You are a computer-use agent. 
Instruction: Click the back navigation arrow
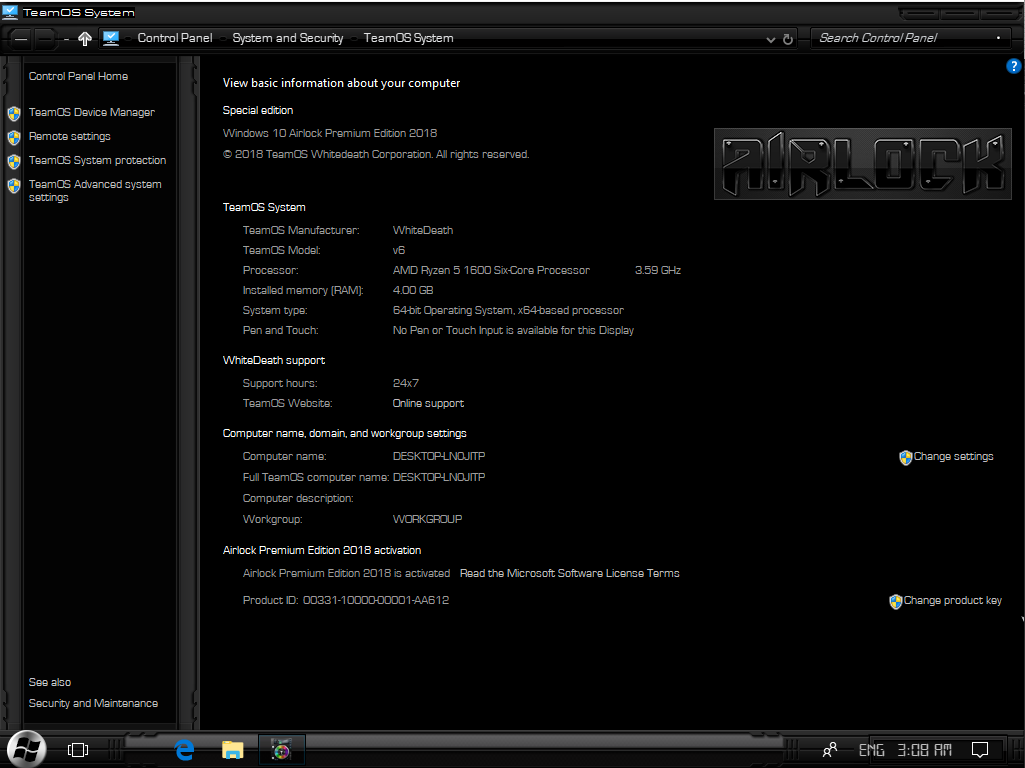21,39
